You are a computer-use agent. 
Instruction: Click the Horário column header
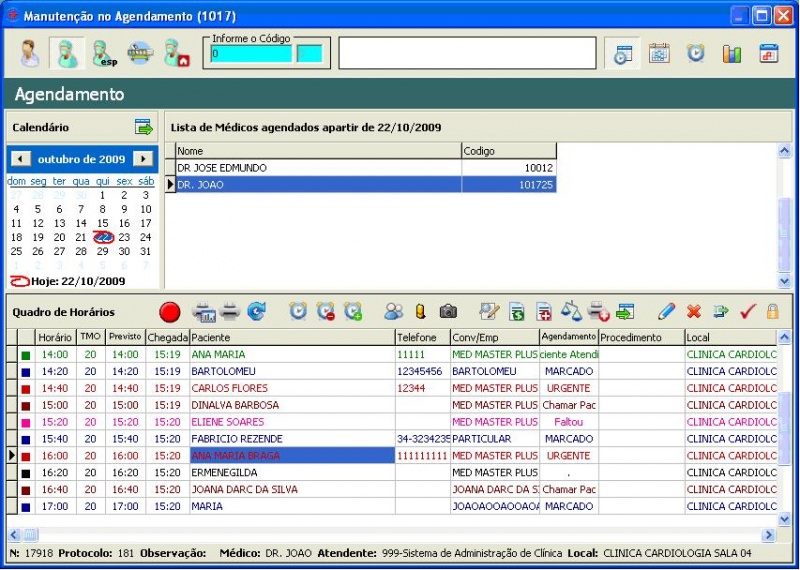point(56,337)
